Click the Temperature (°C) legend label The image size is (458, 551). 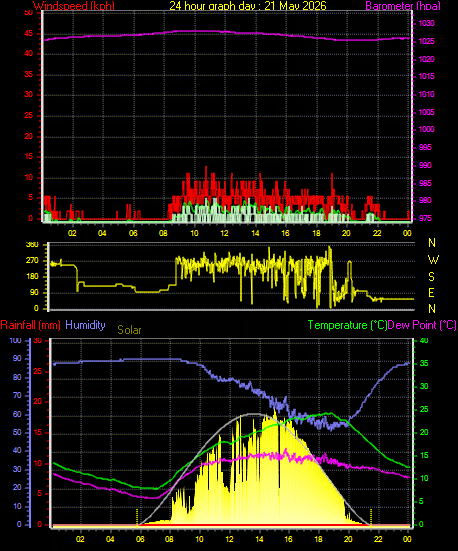click(347, 325)
